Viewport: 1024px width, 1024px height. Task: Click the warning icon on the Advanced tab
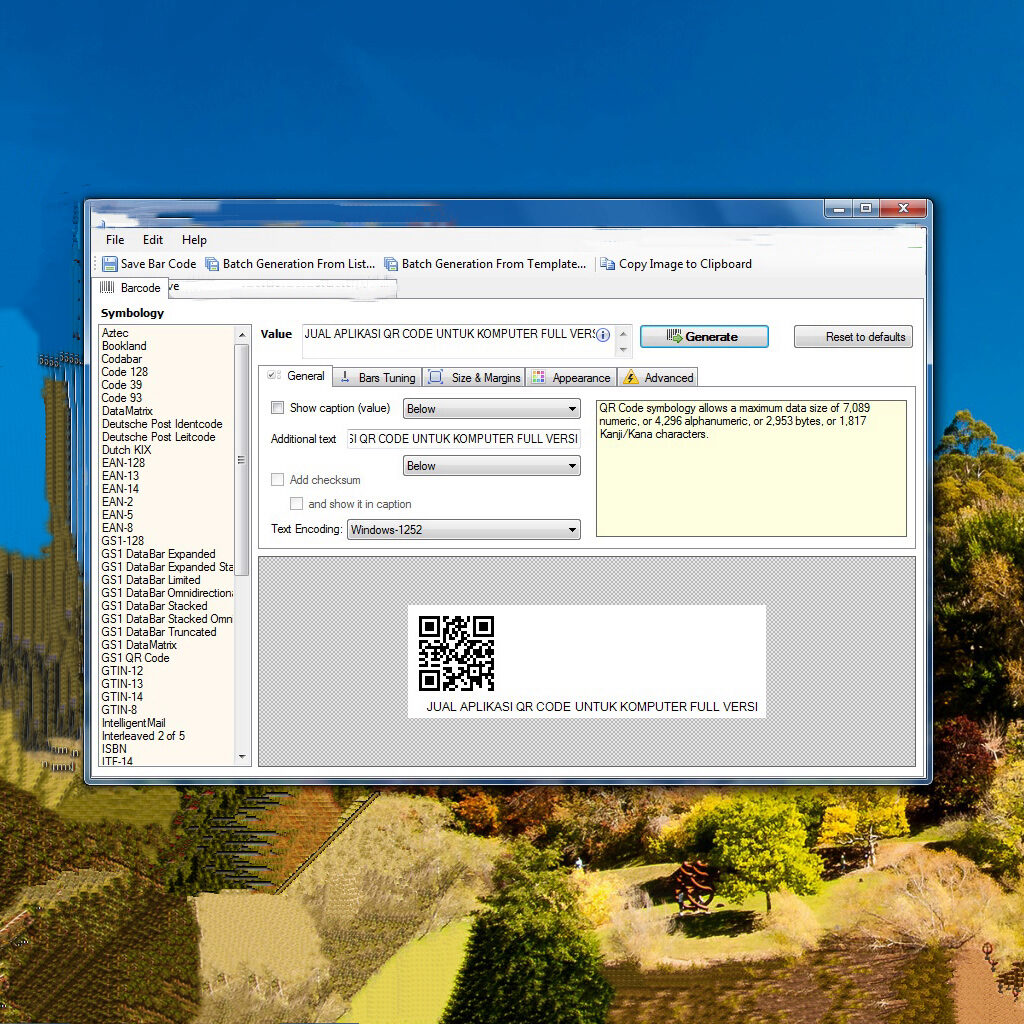point(632,377)
